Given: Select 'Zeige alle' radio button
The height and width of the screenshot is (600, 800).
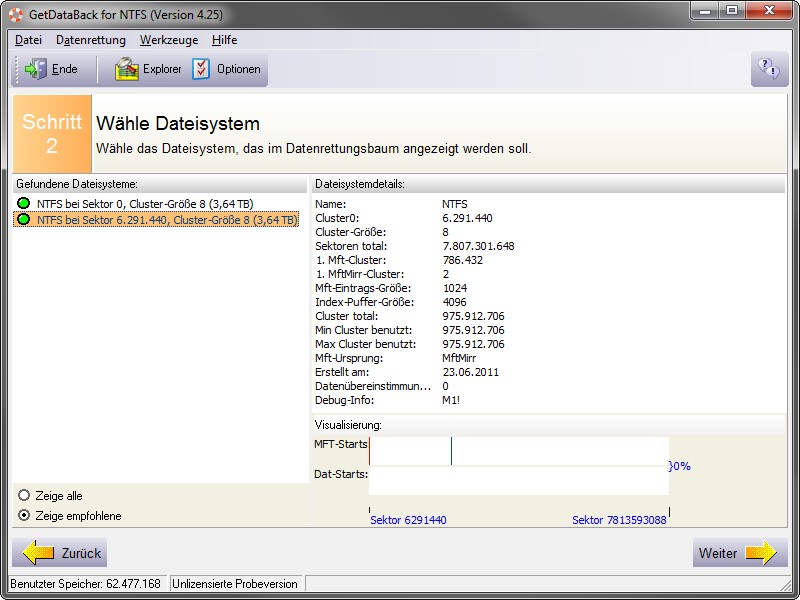Looking at the screenshot, I should [x=24, y=495].
